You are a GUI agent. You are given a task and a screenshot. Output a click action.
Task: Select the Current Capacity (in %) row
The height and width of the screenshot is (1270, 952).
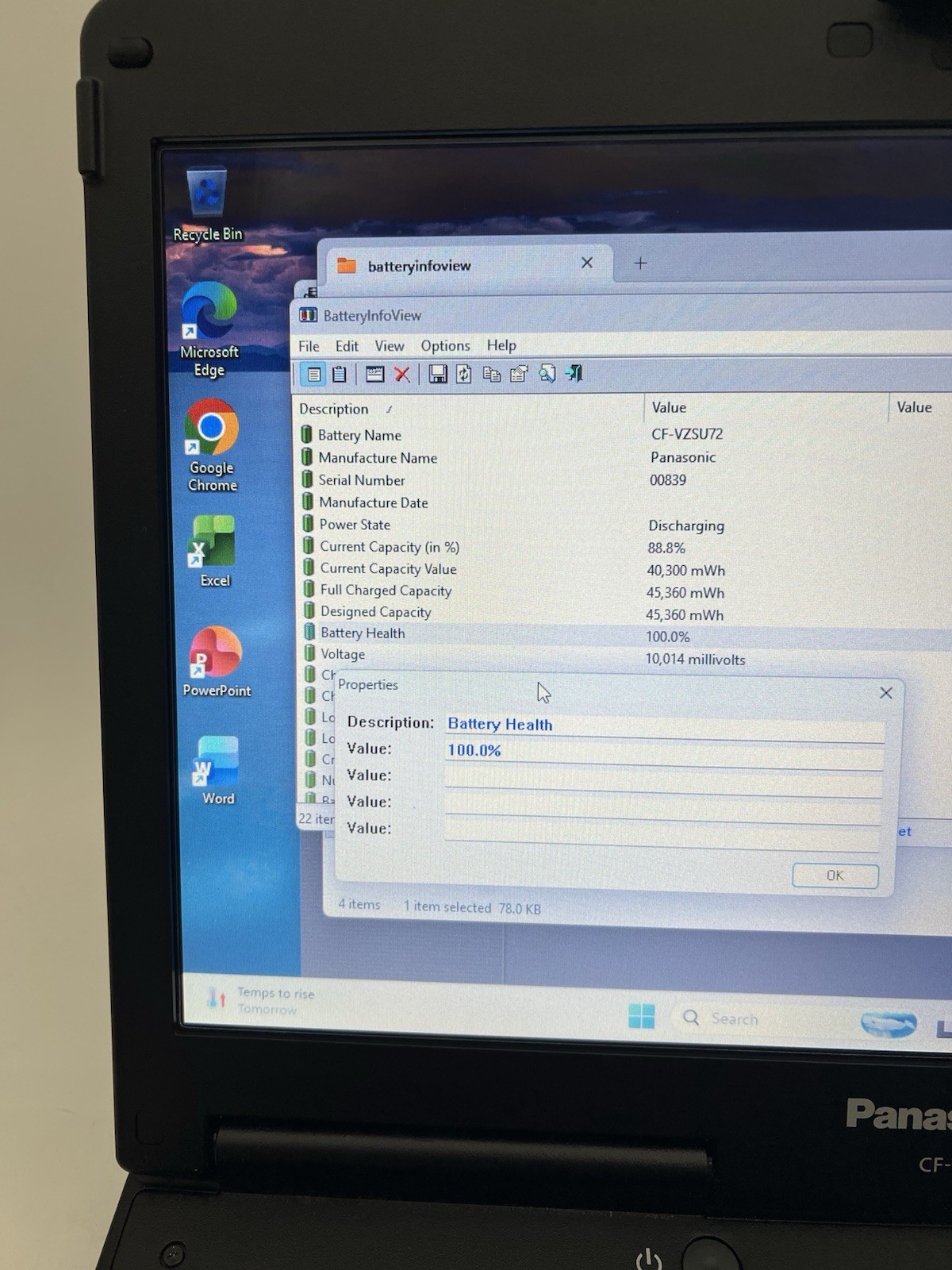624,547
